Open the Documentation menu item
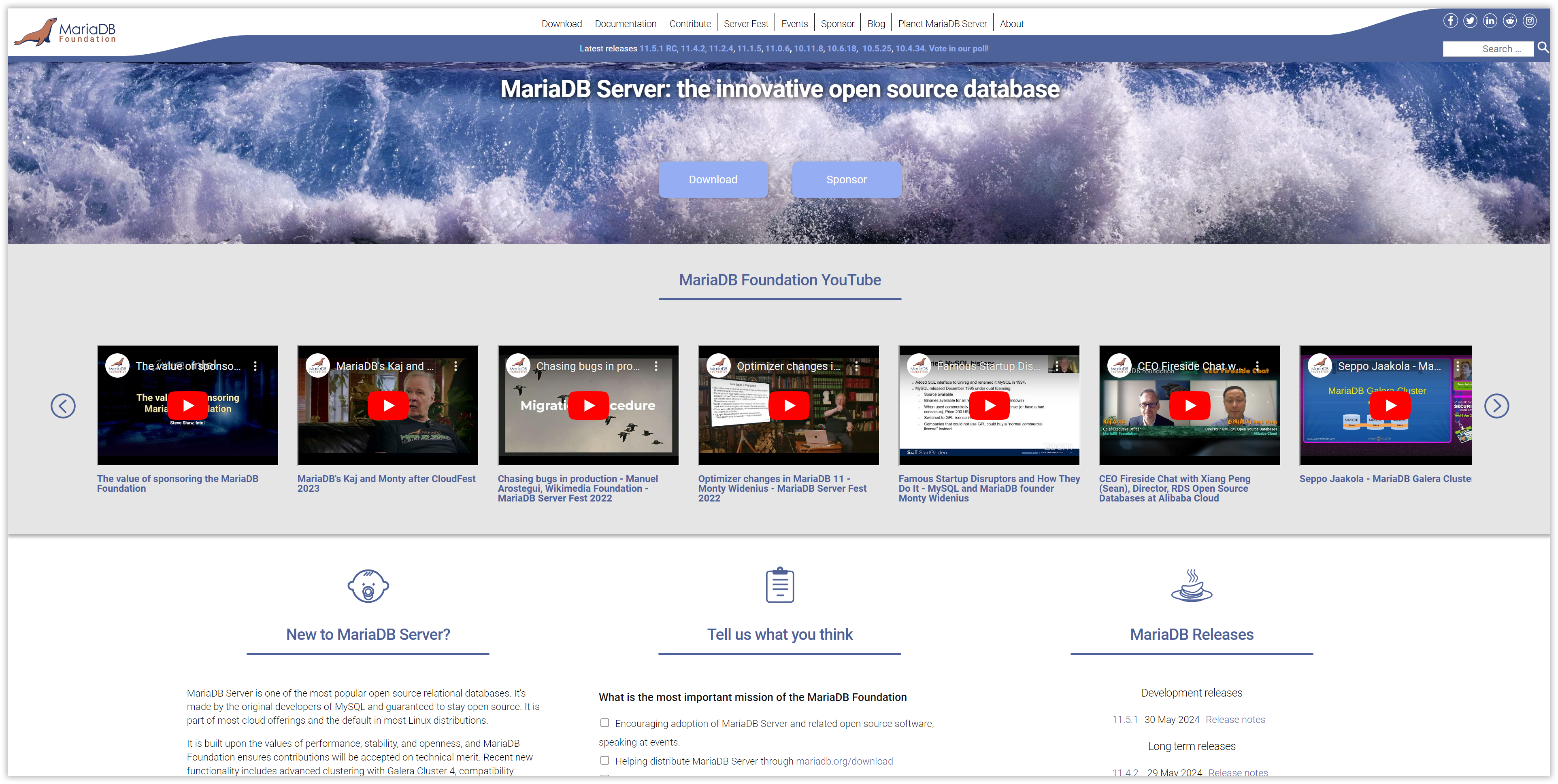Screen dimensions: 1558x784 pyautogui.click(x=626, y=23)
